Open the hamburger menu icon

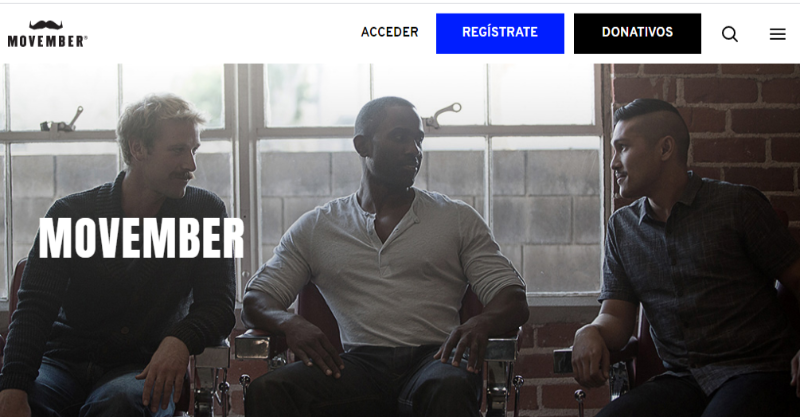(778, 34)
